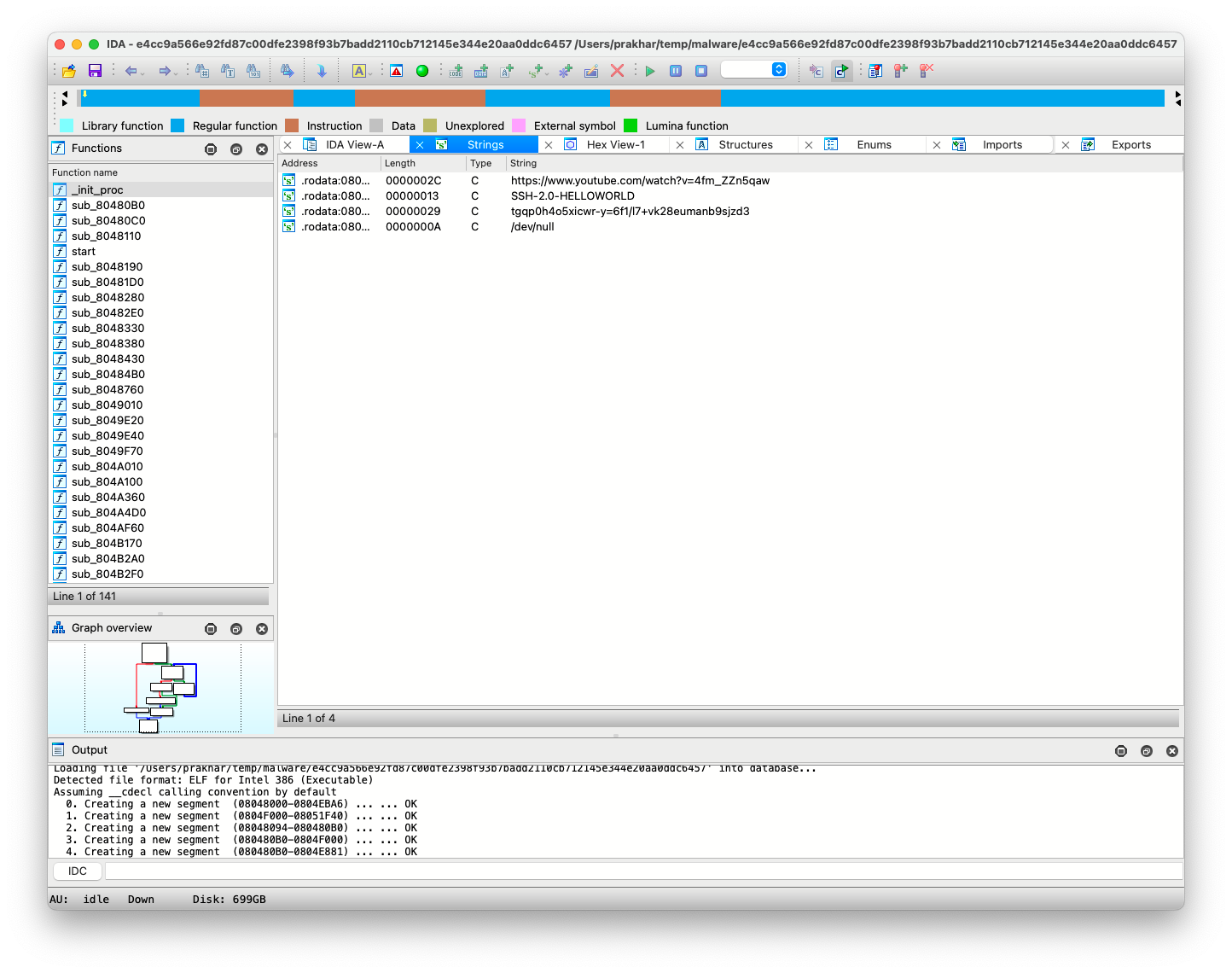Click the A-plus struct variable icon

pos(508,71)
